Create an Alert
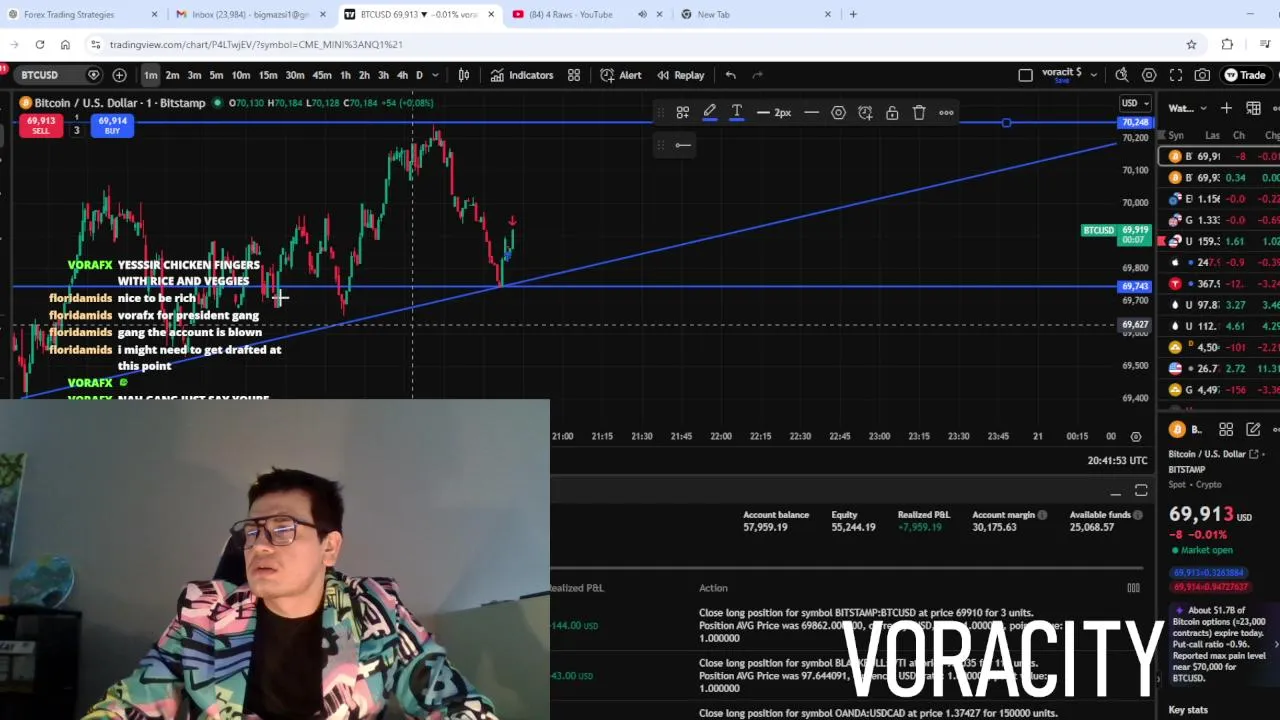Viewport: 1280px width, 720px height. click(621, 75)
